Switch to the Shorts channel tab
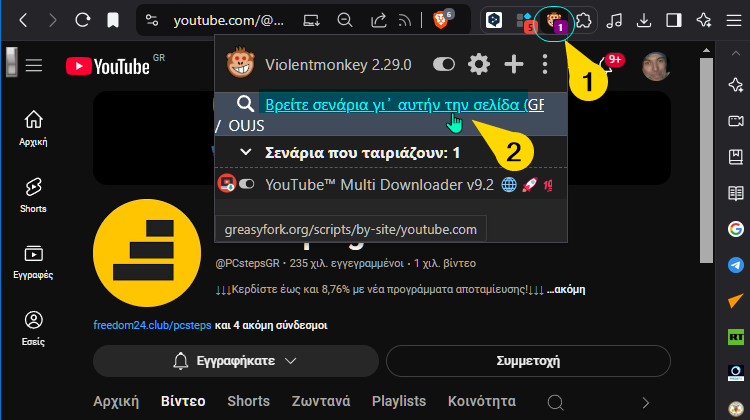 pyautogui.click(x=249, y=401)
